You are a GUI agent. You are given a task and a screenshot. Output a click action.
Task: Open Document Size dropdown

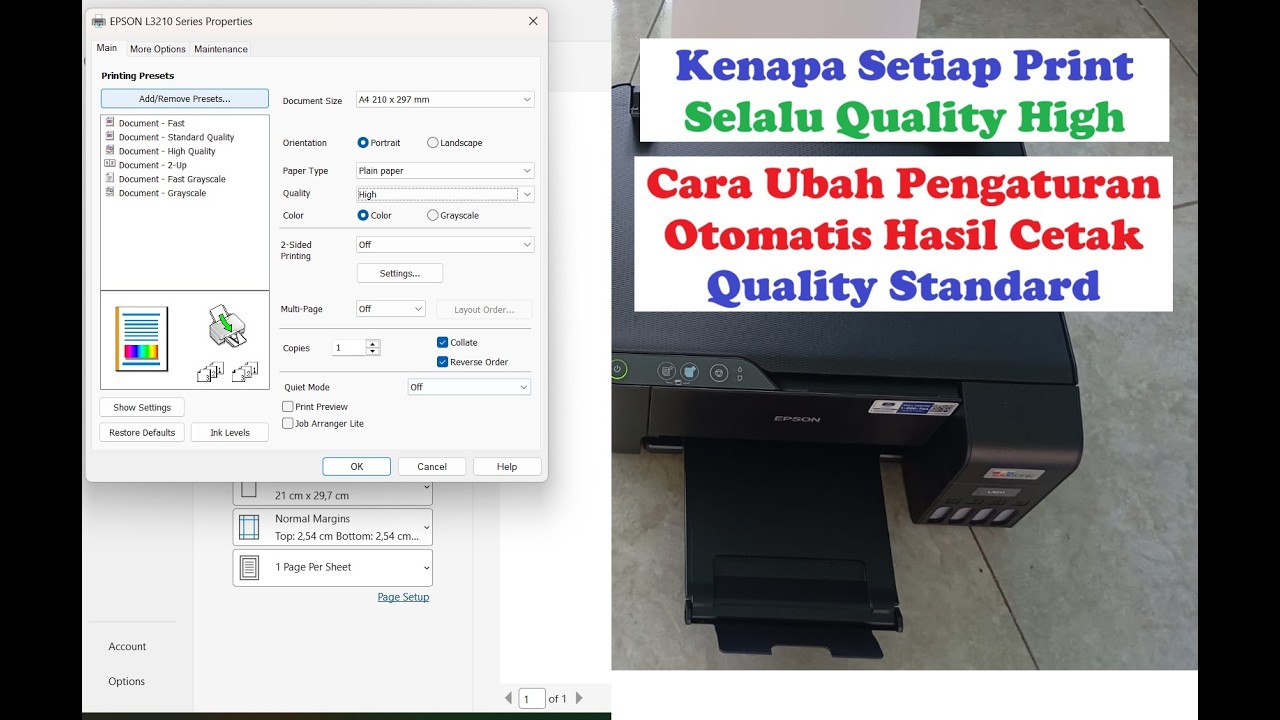[445, 100]
